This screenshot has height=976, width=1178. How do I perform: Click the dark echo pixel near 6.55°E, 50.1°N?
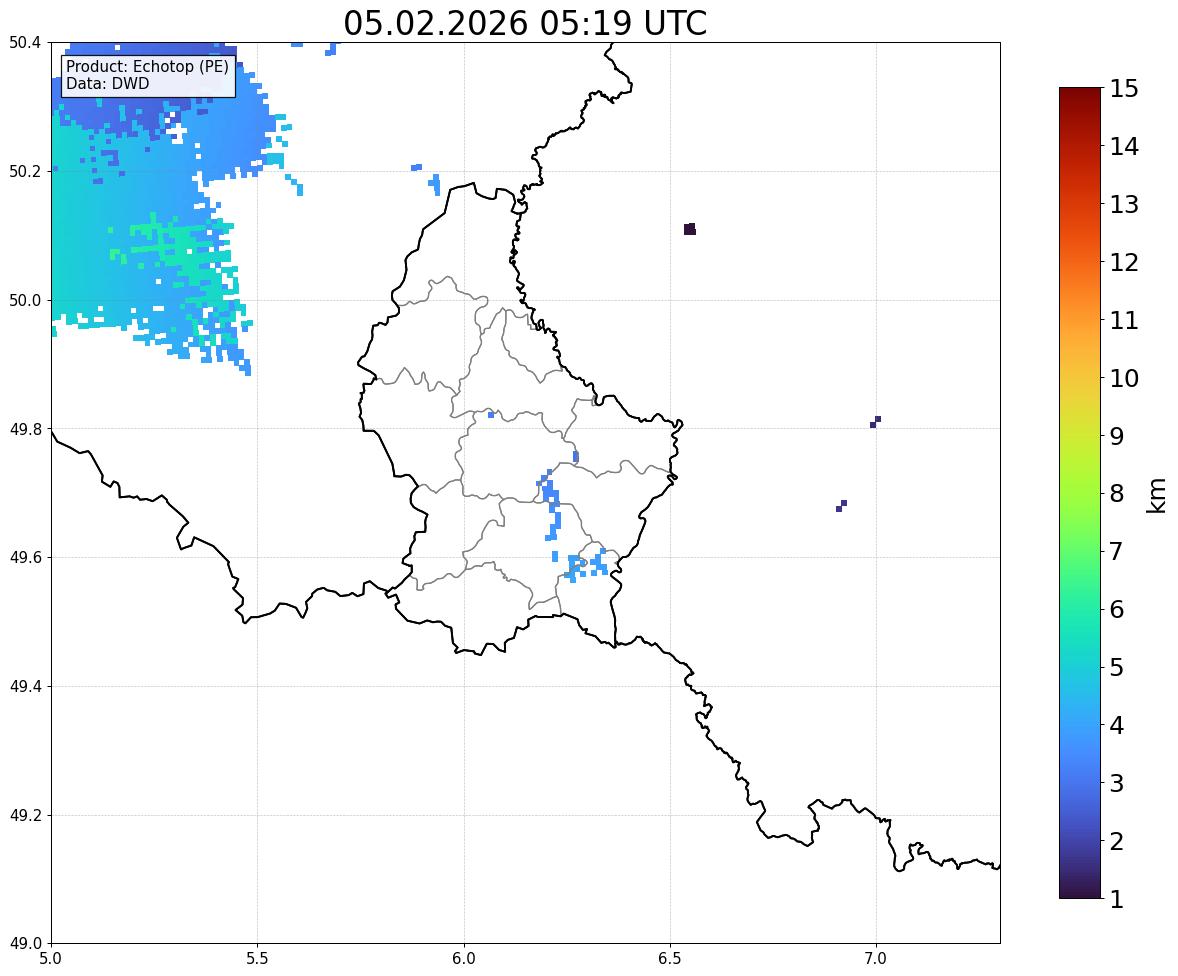coord(690,229)
